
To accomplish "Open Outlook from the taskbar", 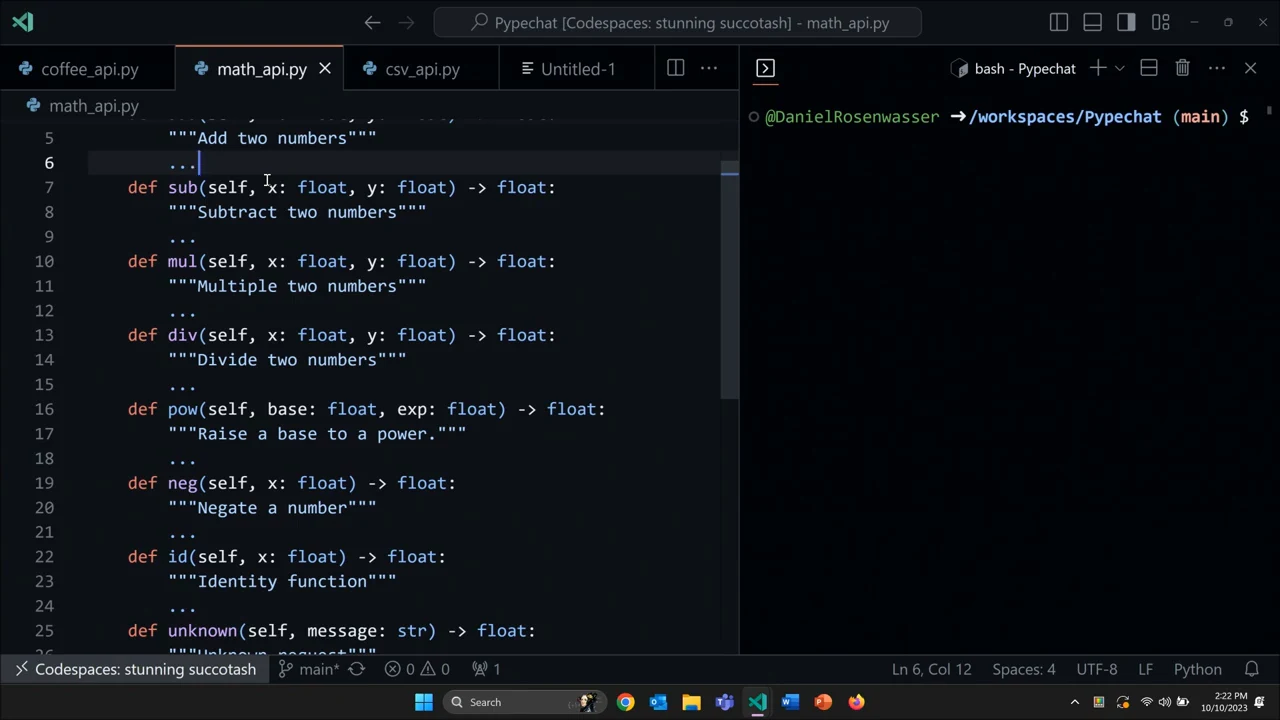I will [658, 702].
